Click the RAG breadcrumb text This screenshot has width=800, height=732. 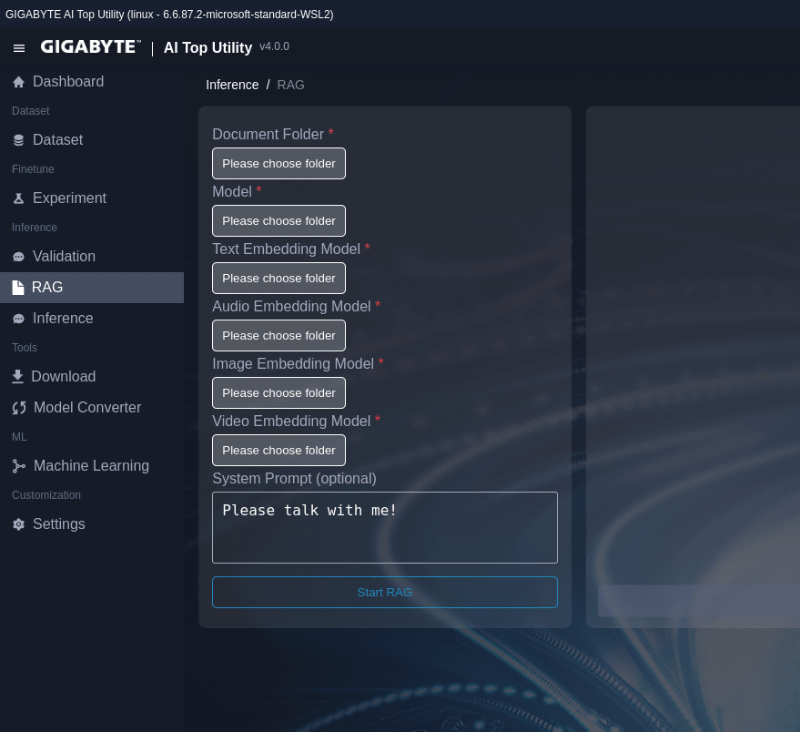291,85
